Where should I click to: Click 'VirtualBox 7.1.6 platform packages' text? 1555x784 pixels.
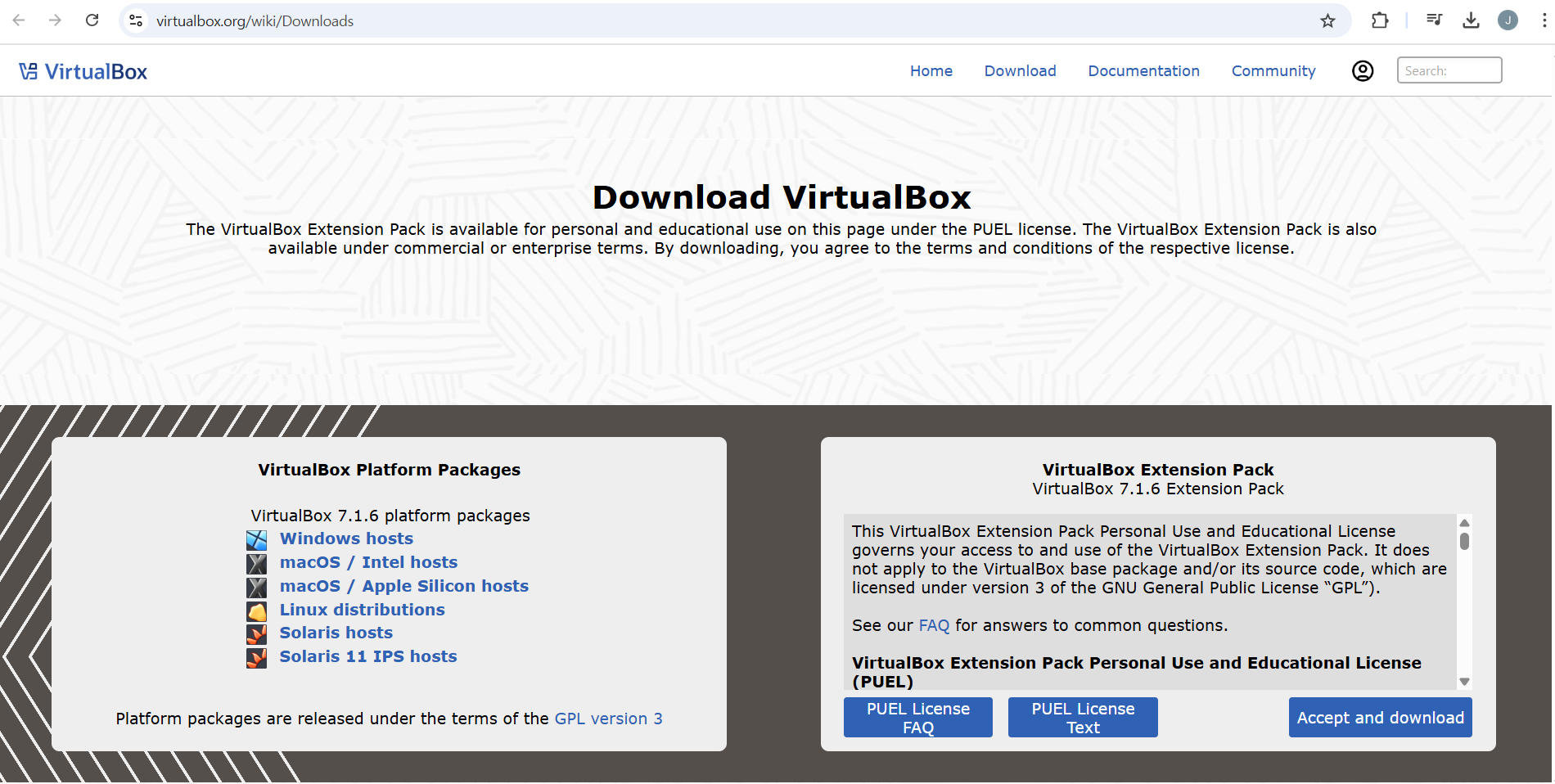click(x=390, y=516)
